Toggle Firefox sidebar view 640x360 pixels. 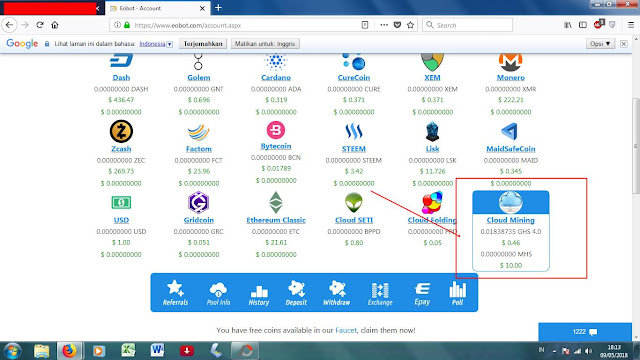tap(583, 25)
